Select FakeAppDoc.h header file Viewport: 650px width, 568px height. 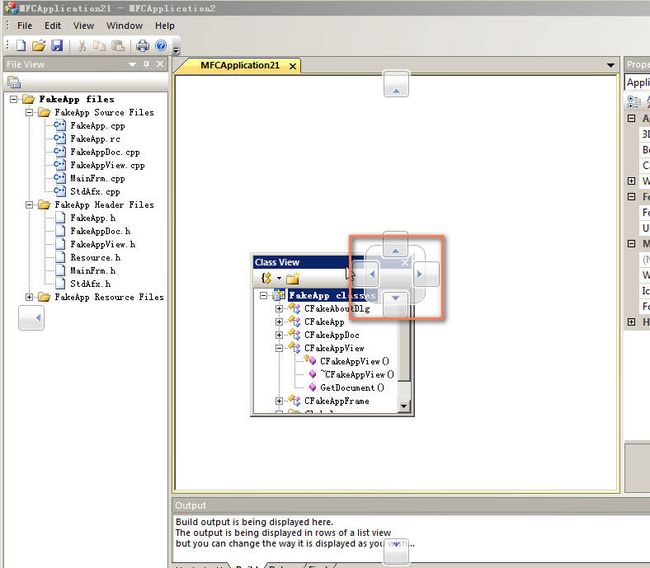pos(100,231)
